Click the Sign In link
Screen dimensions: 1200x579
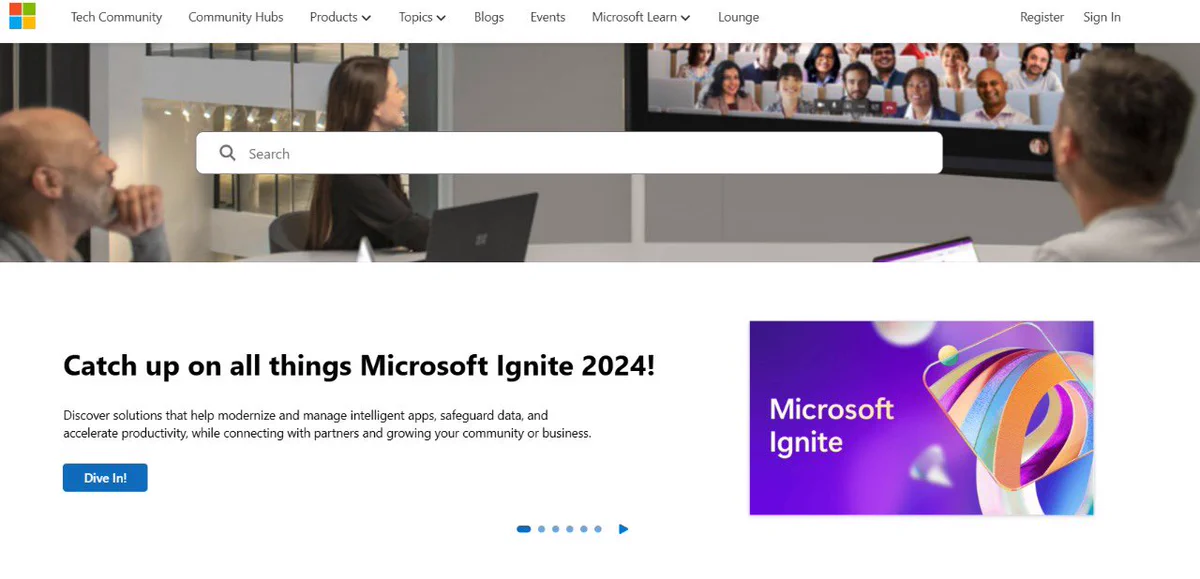[1102, 17]
